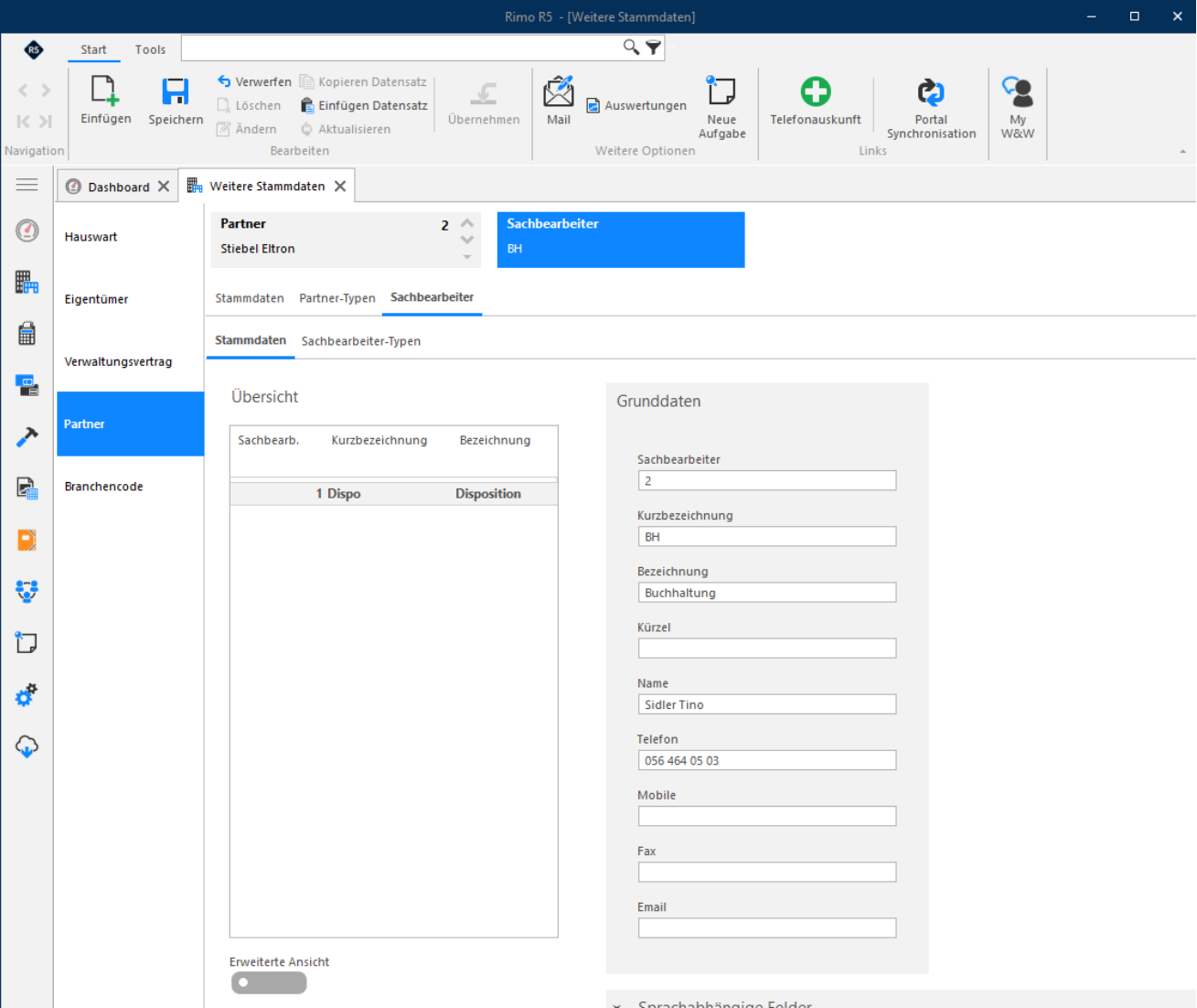1197x1008 pixels.
Task: Open the Sachbearbeiter-Typen sub-tab
Action: [x=361, y=341]
